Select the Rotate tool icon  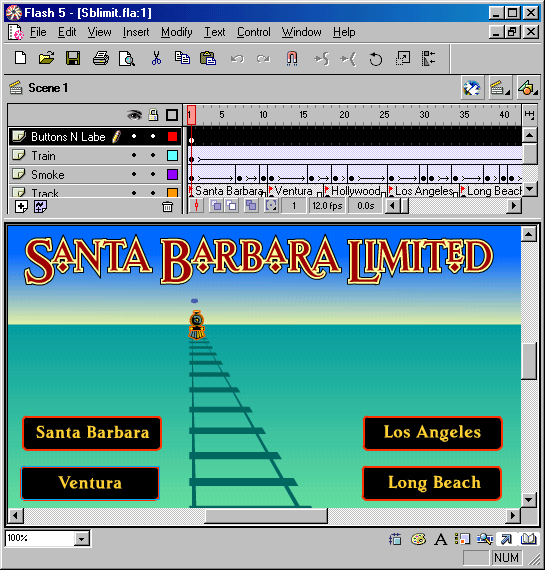point(376,59)
